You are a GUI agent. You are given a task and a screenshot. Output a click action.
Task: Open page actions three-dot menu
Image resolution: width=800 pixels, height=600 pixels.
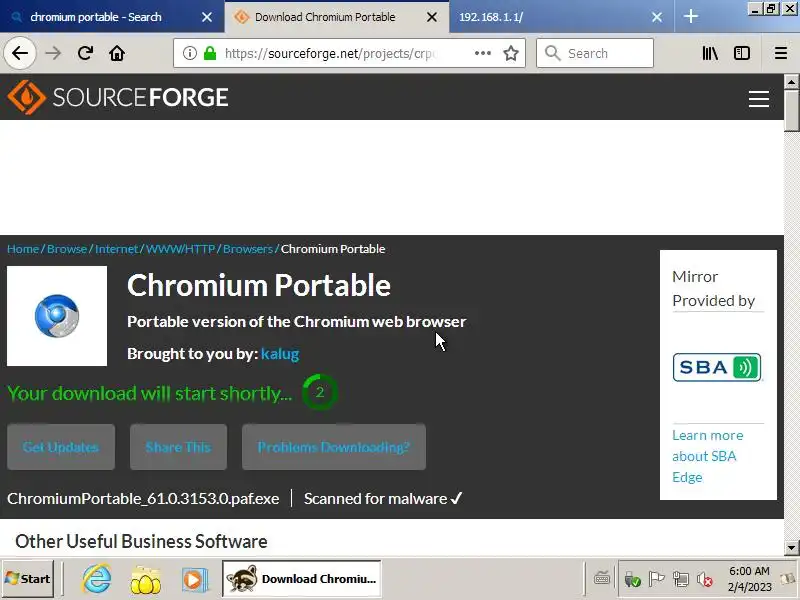pos(483,53)
